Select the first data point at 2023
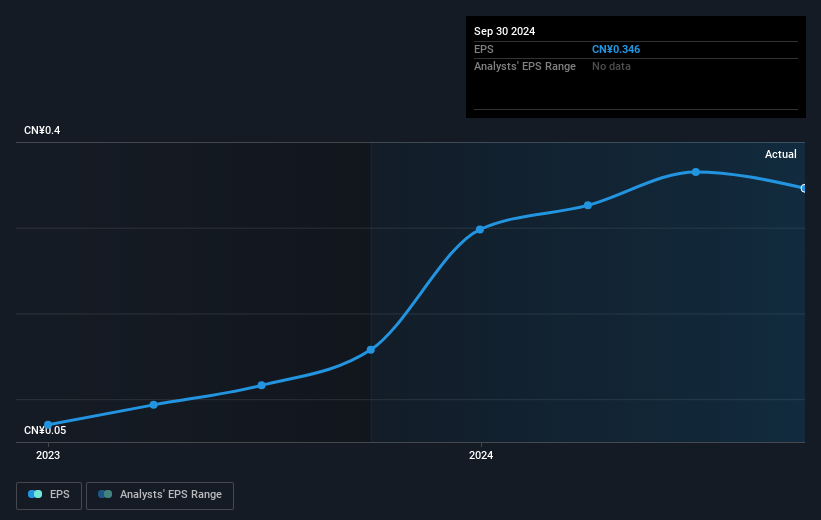821x520 pixels. (x=48, y=425)
